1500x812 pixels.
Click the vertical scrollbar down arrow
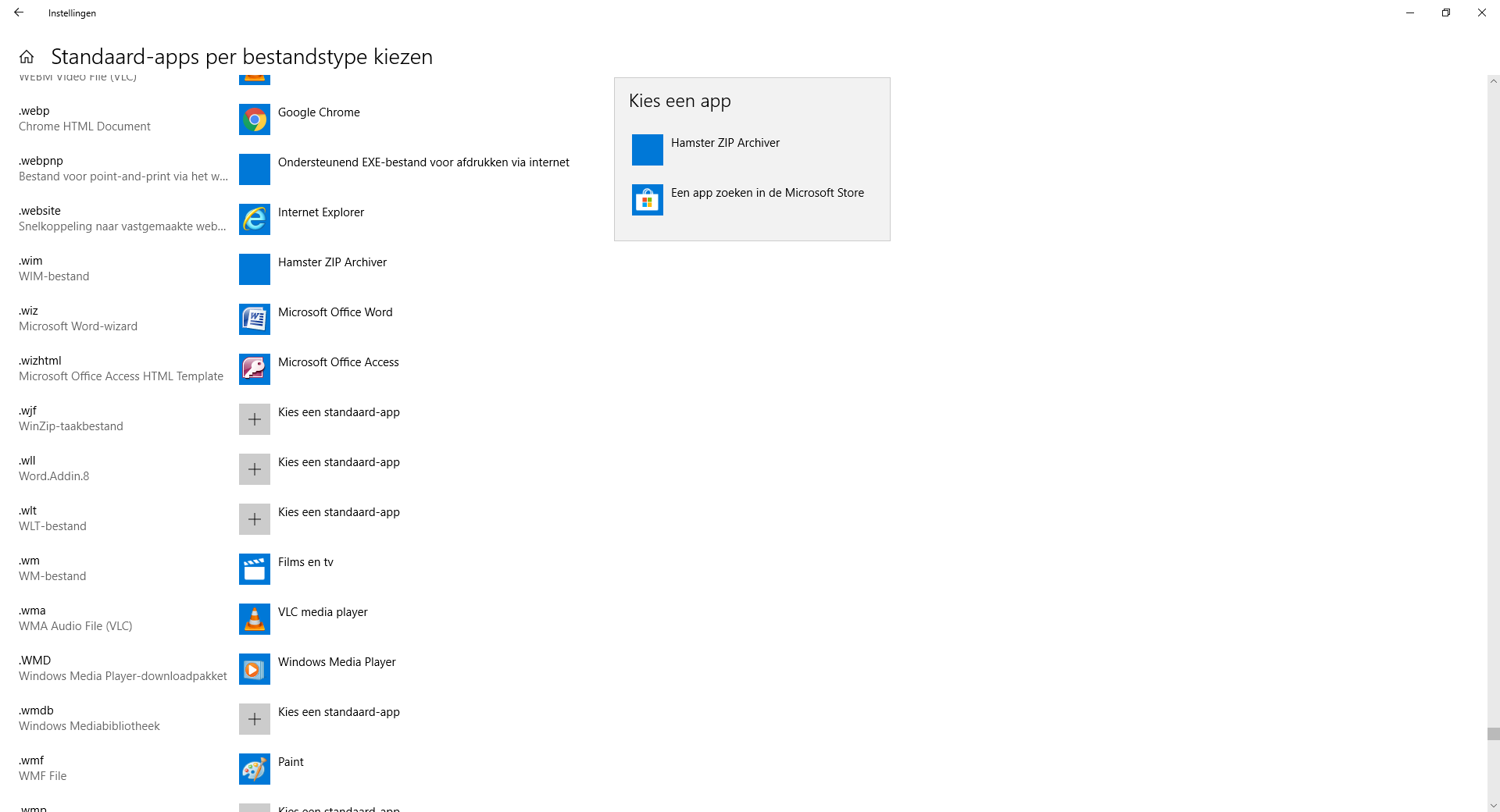pyautogui.click(x=1493, y=806)
